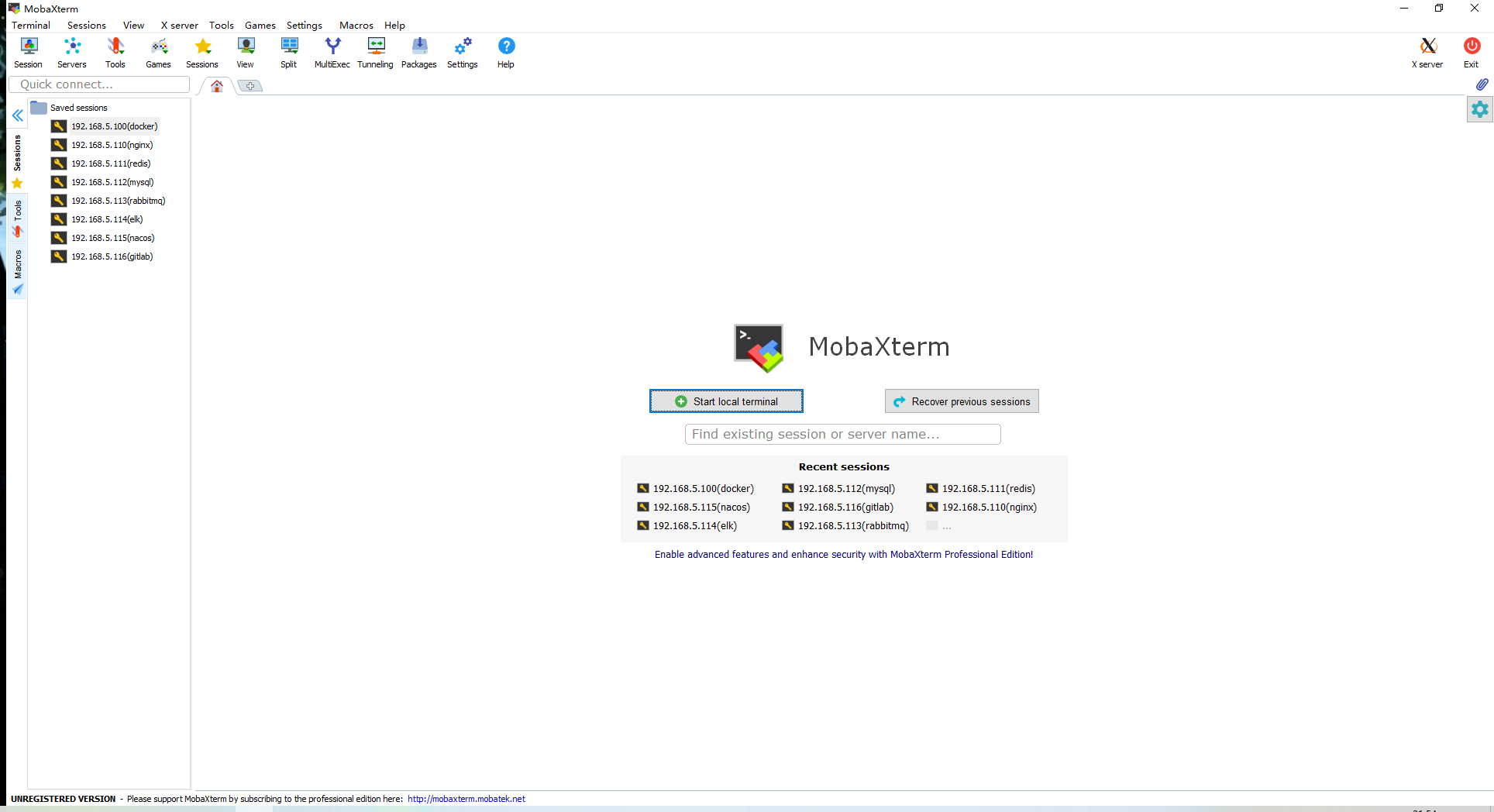Open the Sessions star toolbar icon
The width and height of the screenshot is (1494, 812).
202,53
